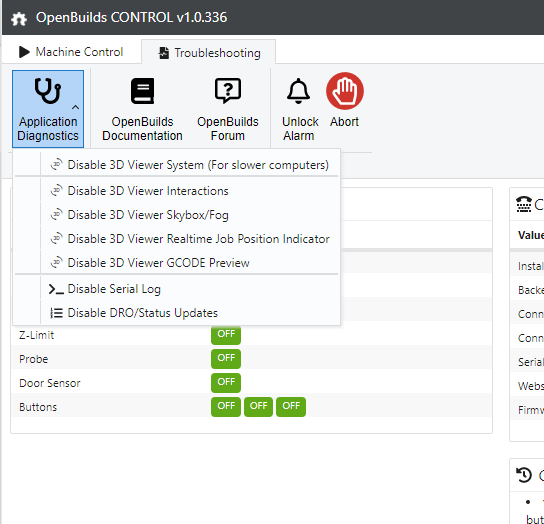Viewport: 544px width, 524px height.
Task: Select the Troubleshooting tab
Action: click(209, 52)
